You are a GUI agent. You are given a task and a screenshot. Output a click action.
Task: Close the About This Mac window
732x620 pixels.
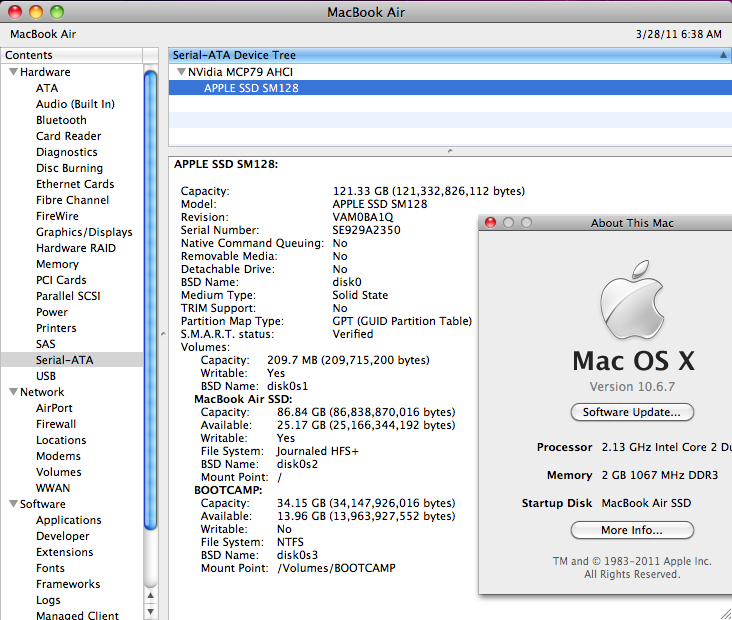pyautogui.click(x=490, y=223)
